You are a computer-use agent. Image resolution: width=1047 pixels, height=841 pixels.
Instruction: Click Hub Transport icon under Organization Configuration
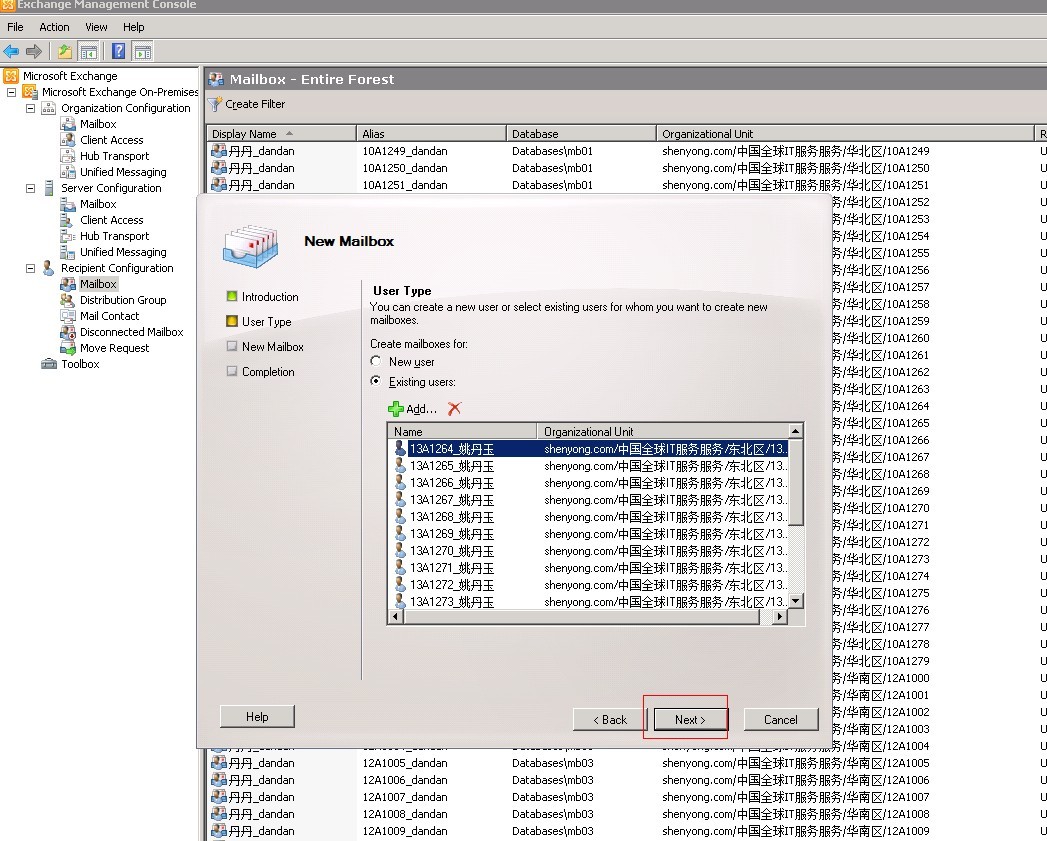click(67, 156)
